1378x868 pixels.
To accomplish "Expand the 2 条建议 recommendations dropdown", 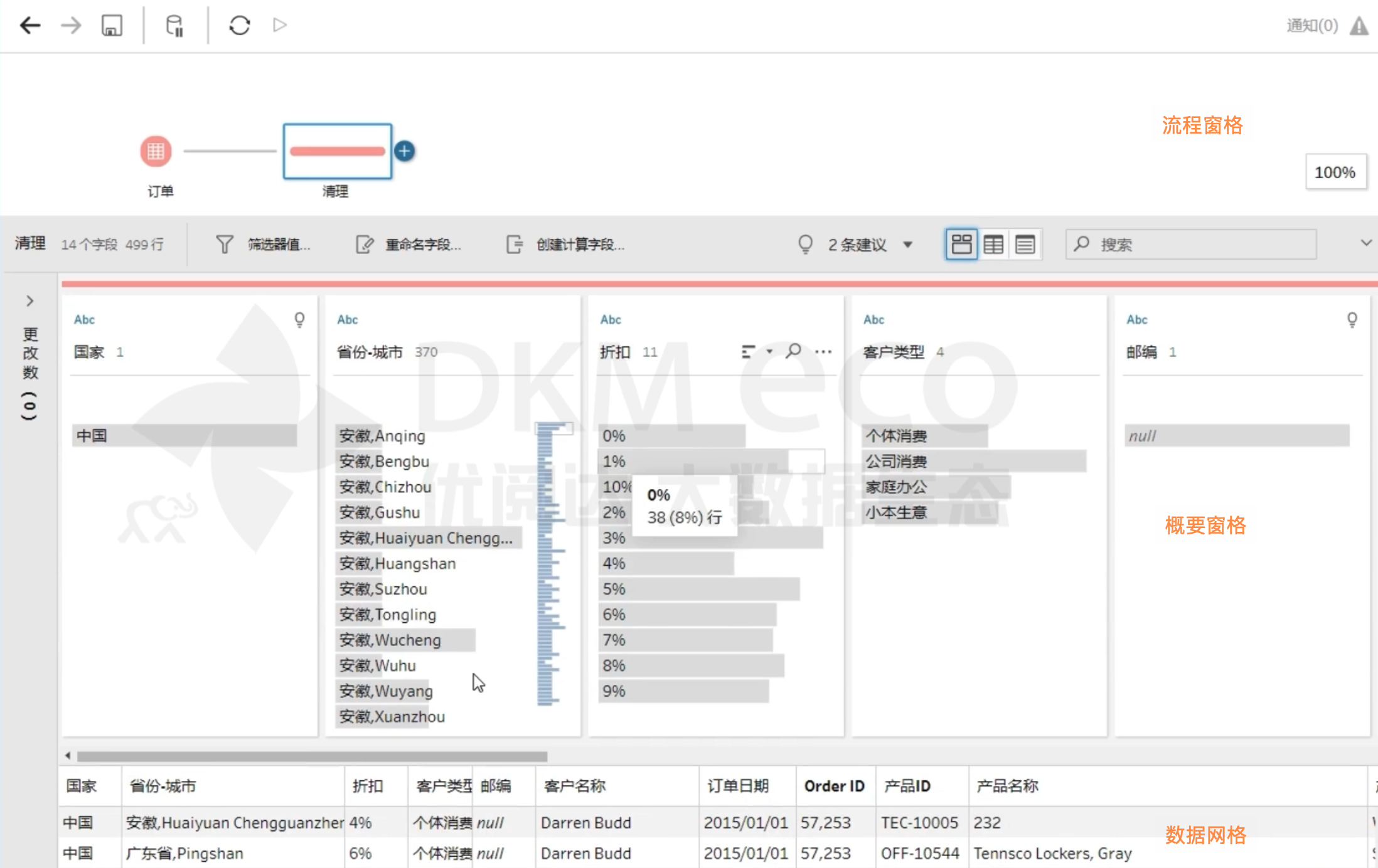I will (x=907, y=245).
